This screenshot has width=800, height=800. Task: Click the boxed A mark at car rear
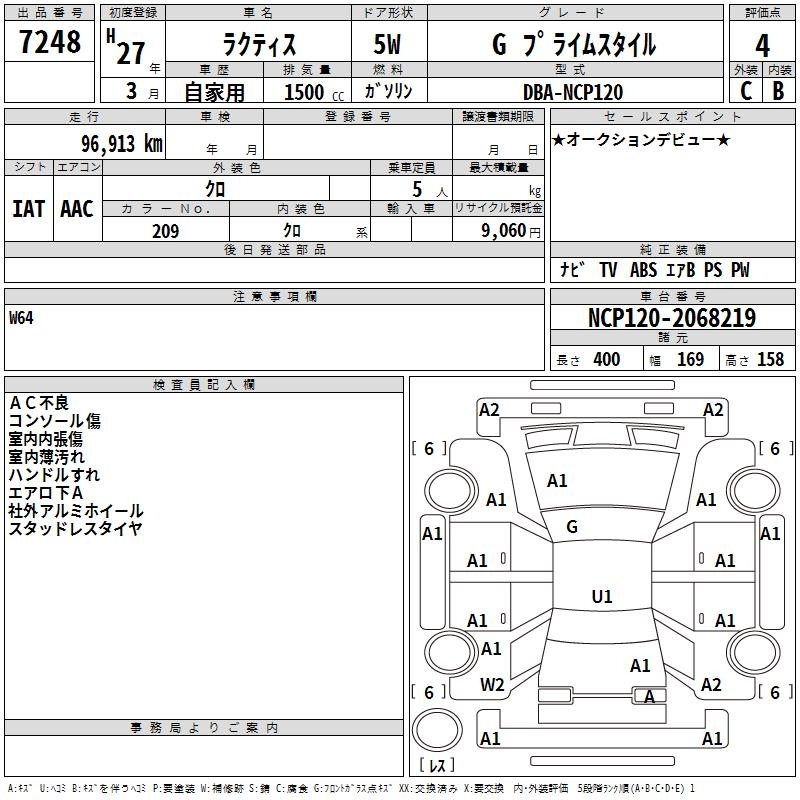coord(649,697)
